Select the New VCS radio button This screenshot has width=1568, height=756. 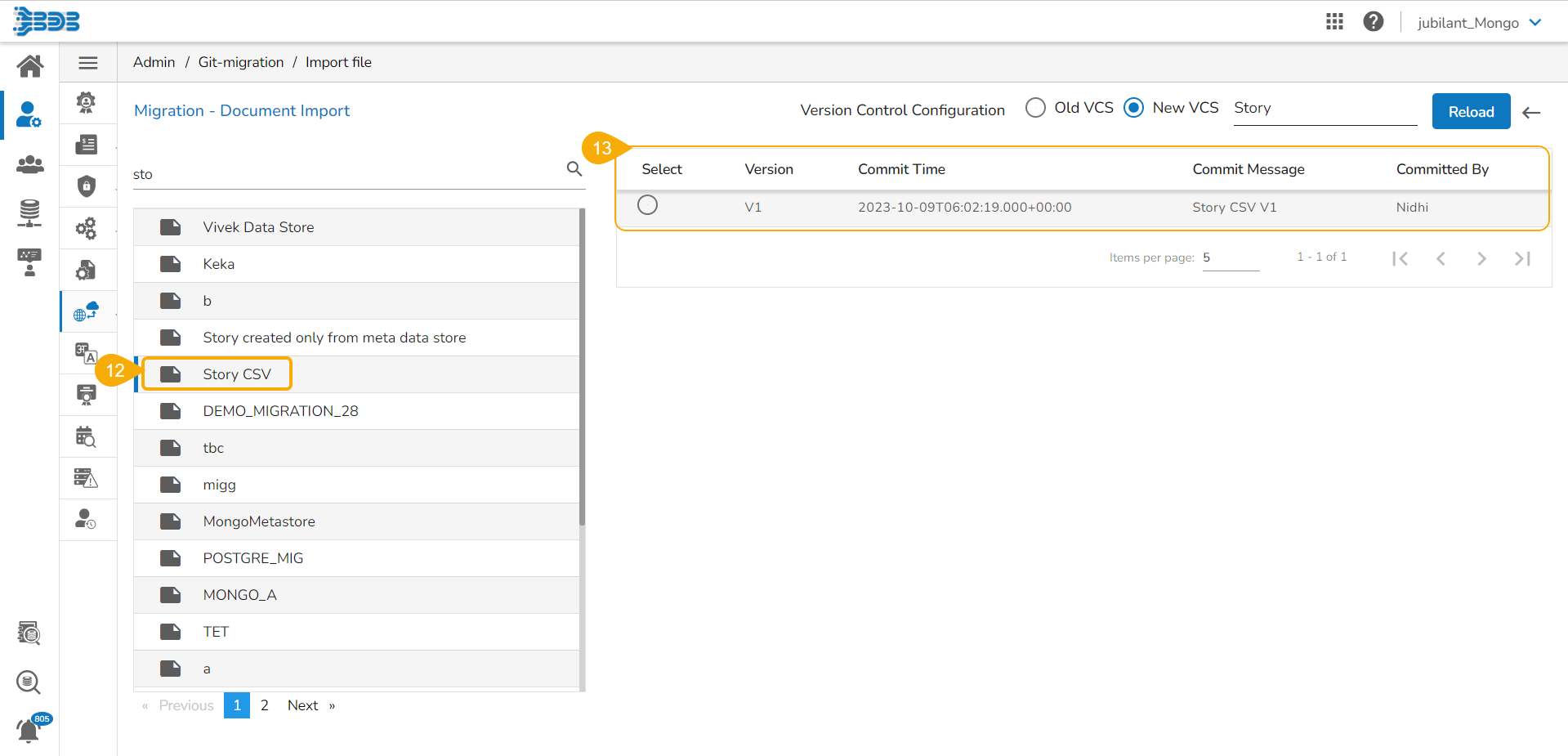pyautogui.click(x=1133, y=108)
